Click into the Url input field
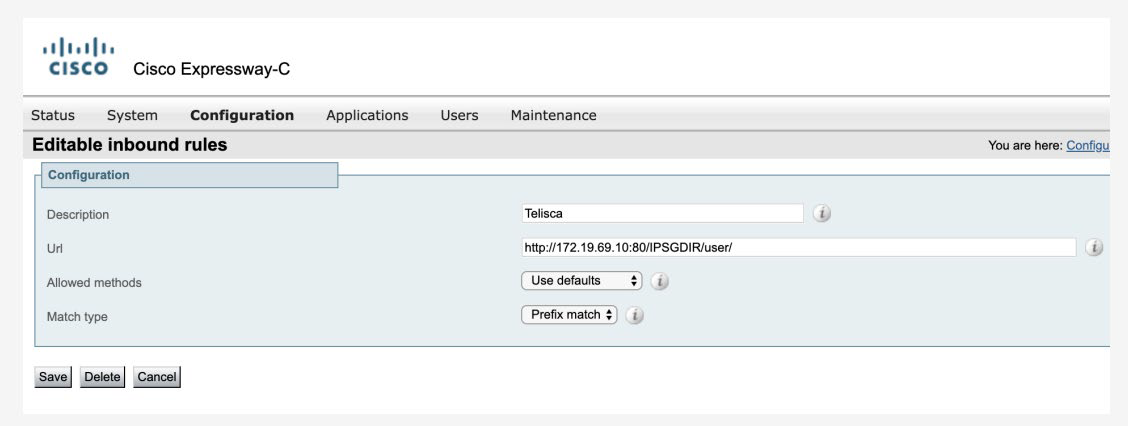Screen dimensions: 1128x426 point(797,247)
